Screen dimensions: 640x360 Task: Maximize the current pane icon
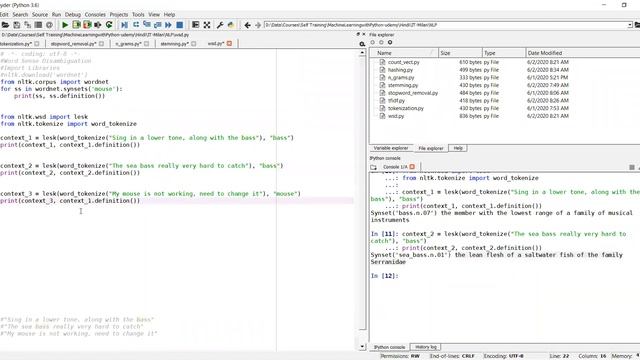click(x=196, y=25)
